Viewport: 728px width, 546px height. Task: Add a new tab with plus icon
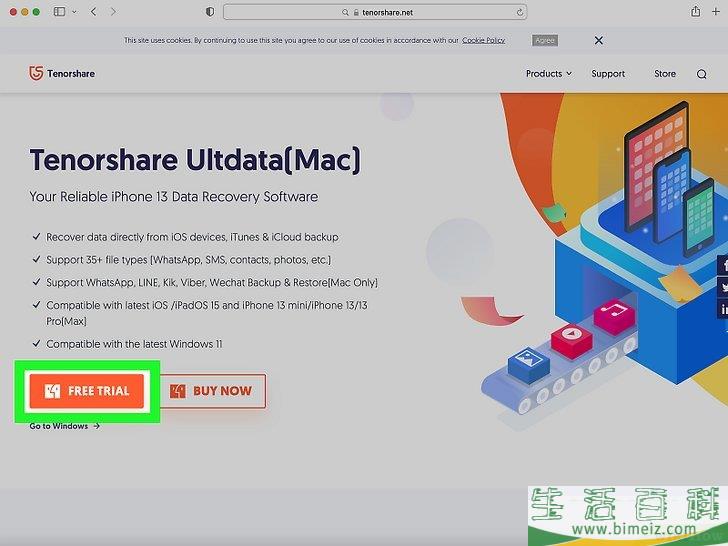(715, 12)
